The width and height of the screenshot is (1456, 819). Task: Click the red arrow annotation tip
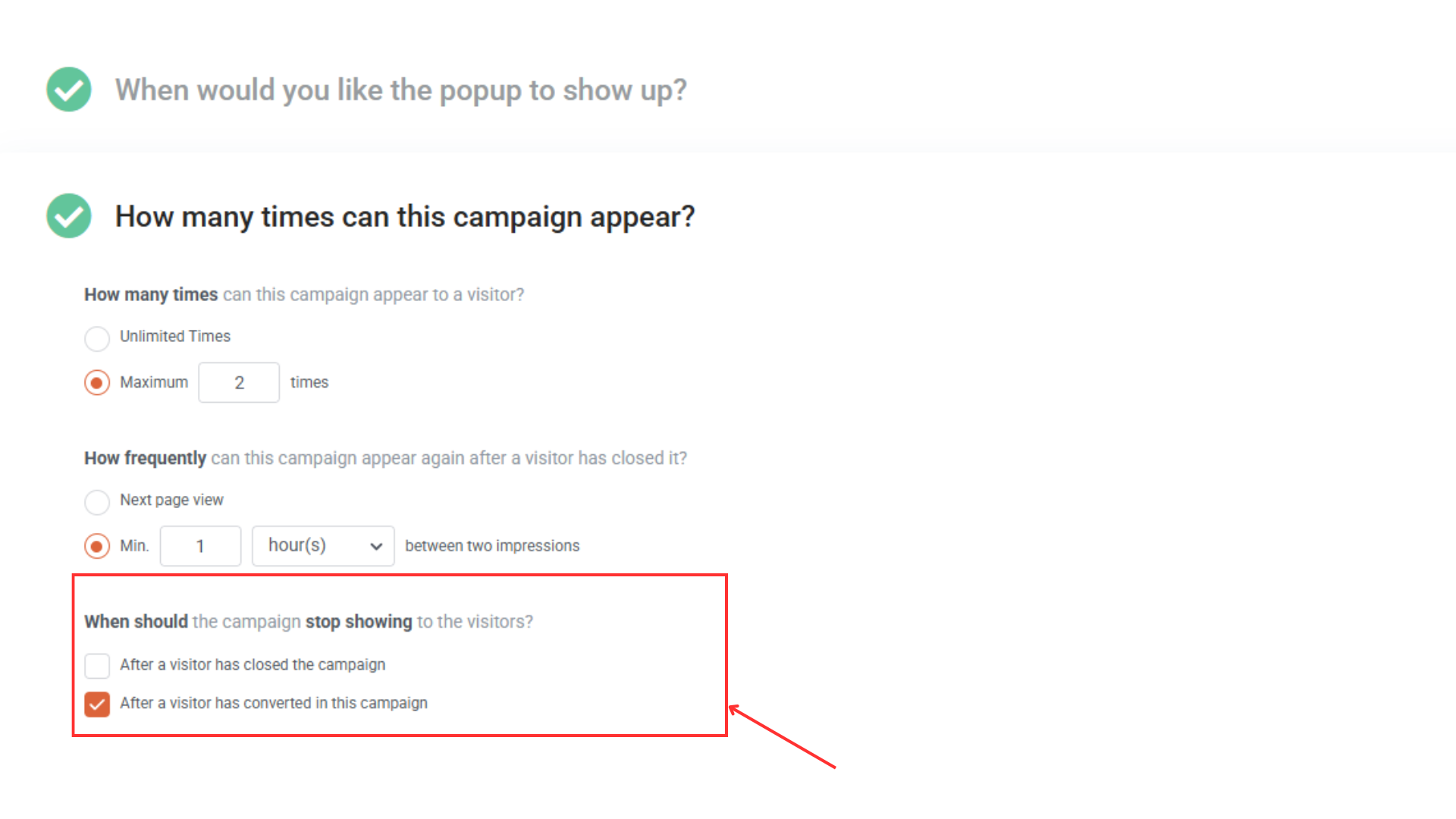pos(731,708)
